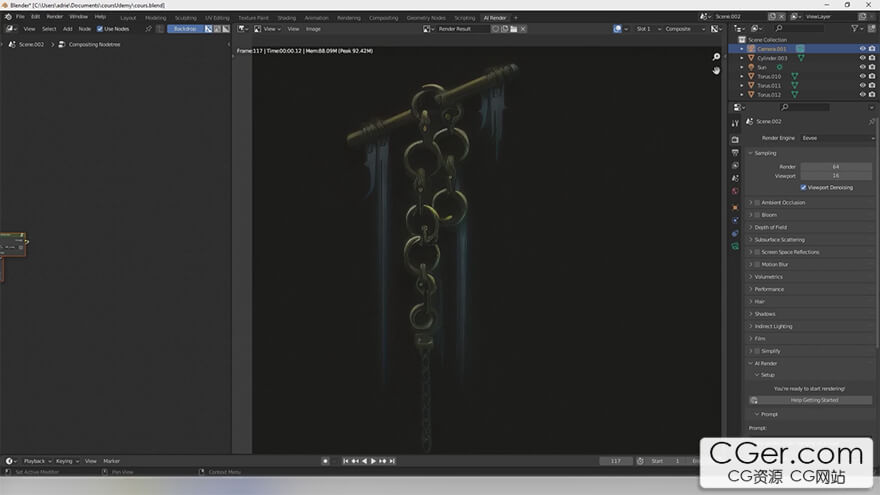This screenshot has height=495, width=880.
Task: Click the fake user shield icon for Render Result
Action: coord(496,29)
